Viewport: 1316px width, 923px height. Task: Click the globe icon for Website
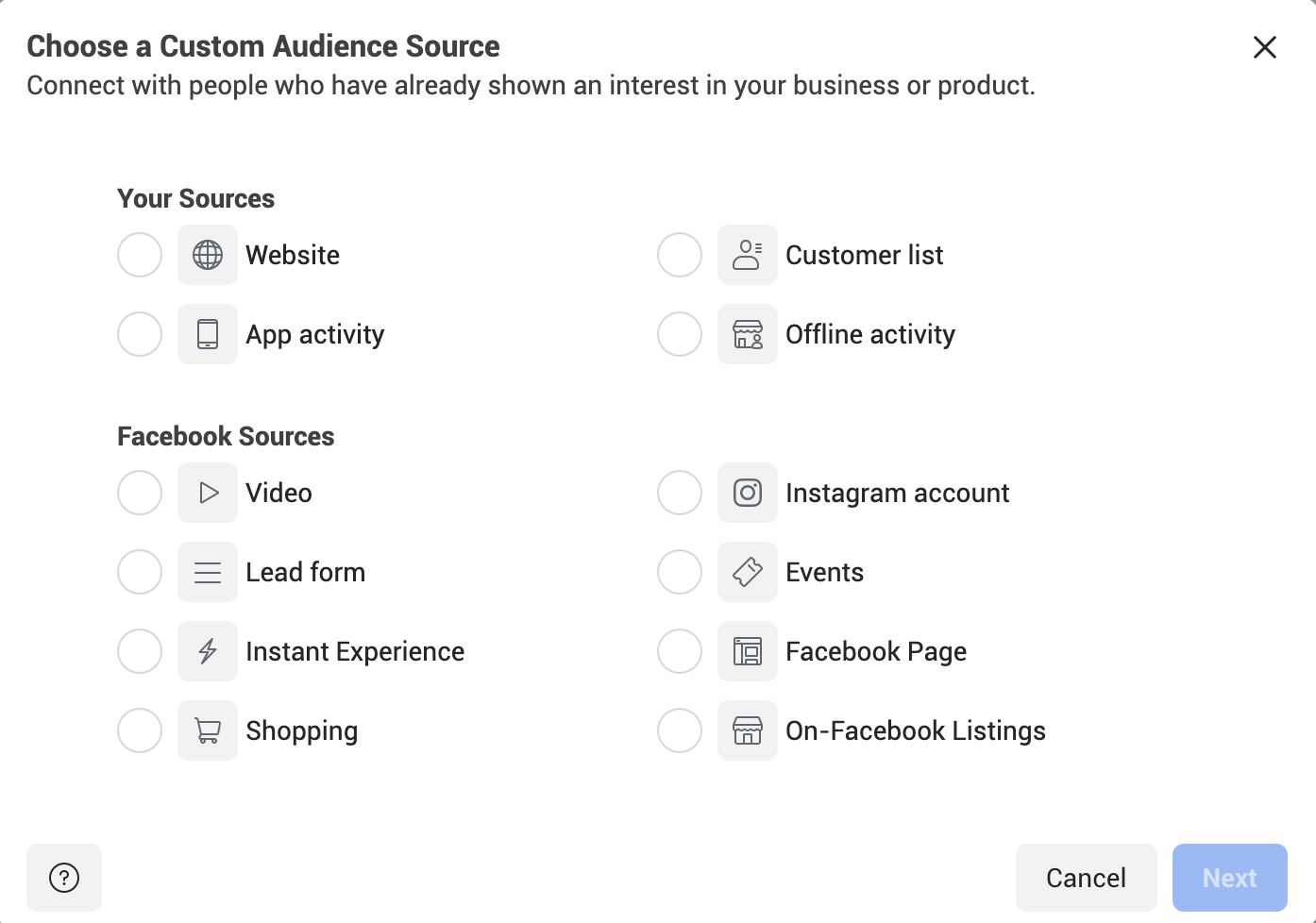pos(208,255)
